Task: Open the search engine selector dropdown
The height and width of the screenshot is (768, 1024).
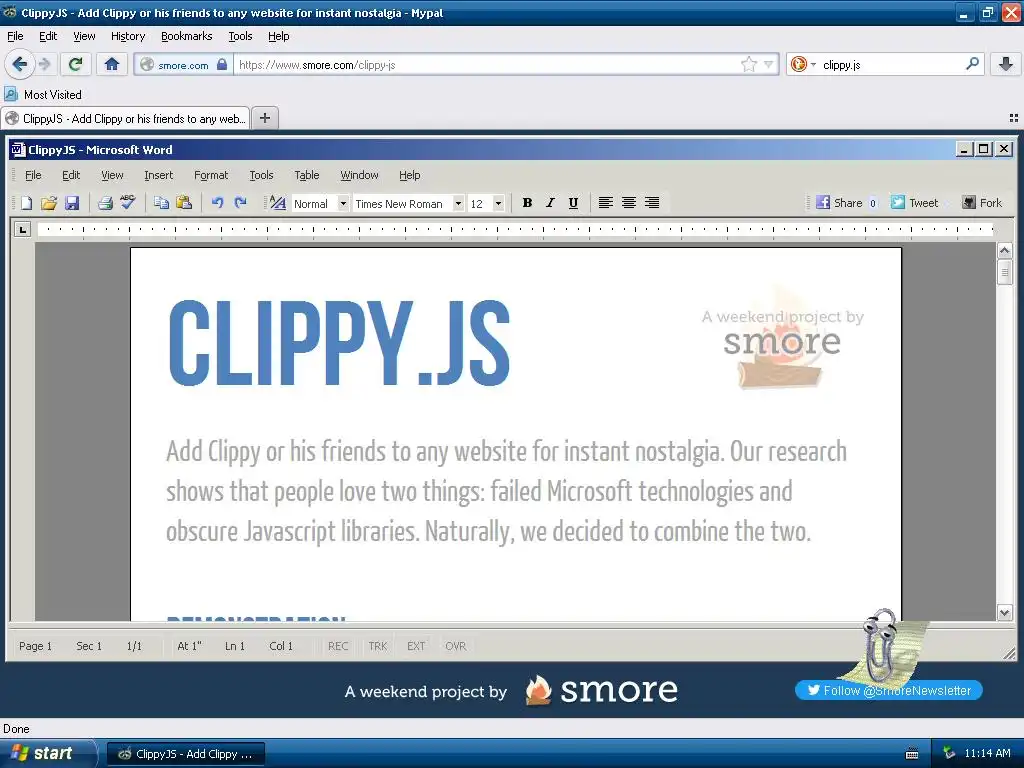Action: tap(803, 64)
